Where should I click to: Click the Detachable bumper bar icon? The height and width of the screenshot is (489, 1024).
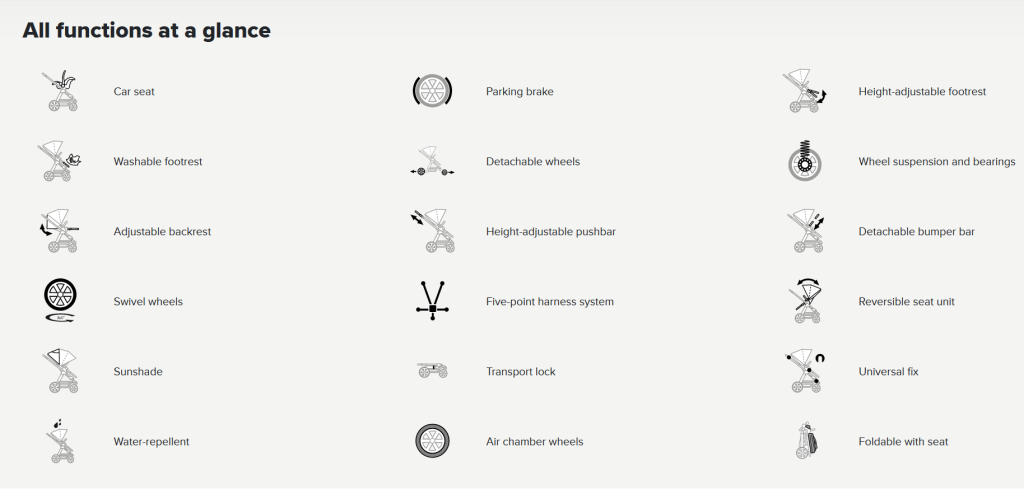pos(805,231)
